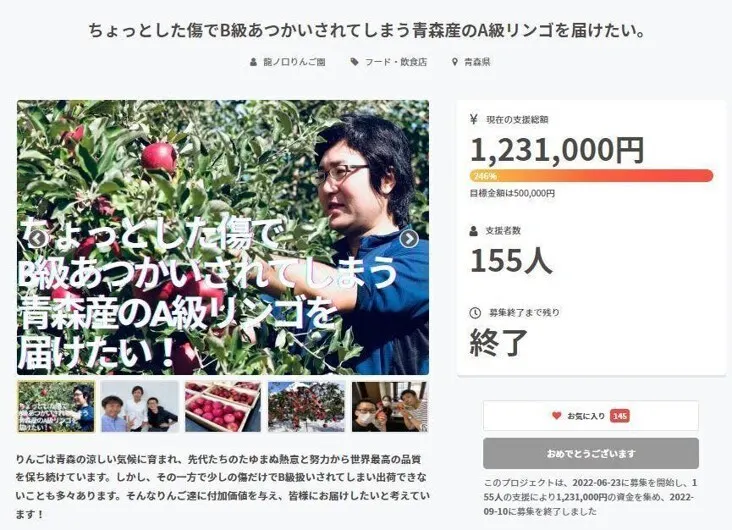Click the supporter person icon beside 支援者数
Image resolution: width=732 pixels, height=530 pixels.
click(473, 231)
